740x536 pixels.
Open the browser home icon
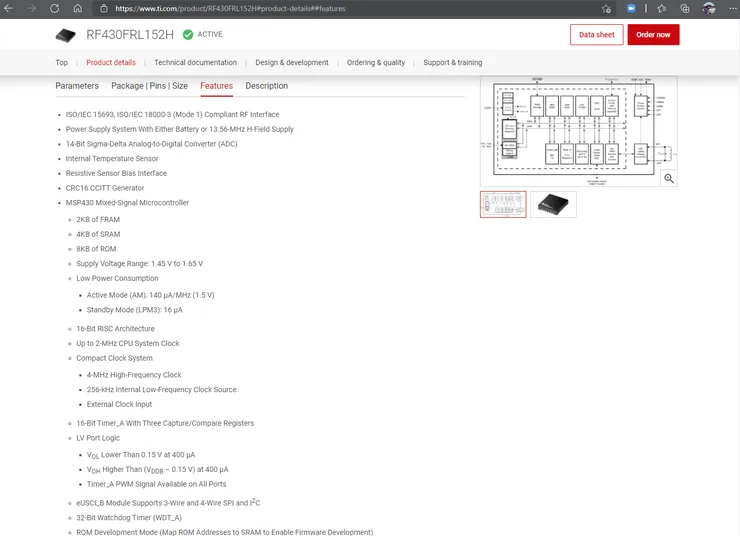[78, 8]
